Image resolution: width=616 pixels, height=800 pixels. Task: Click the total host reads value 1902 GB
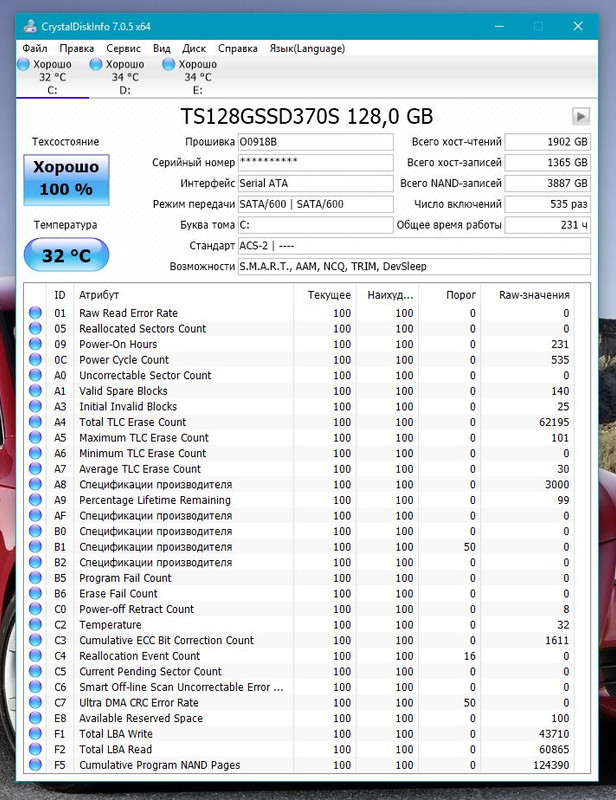pos(548,142)
